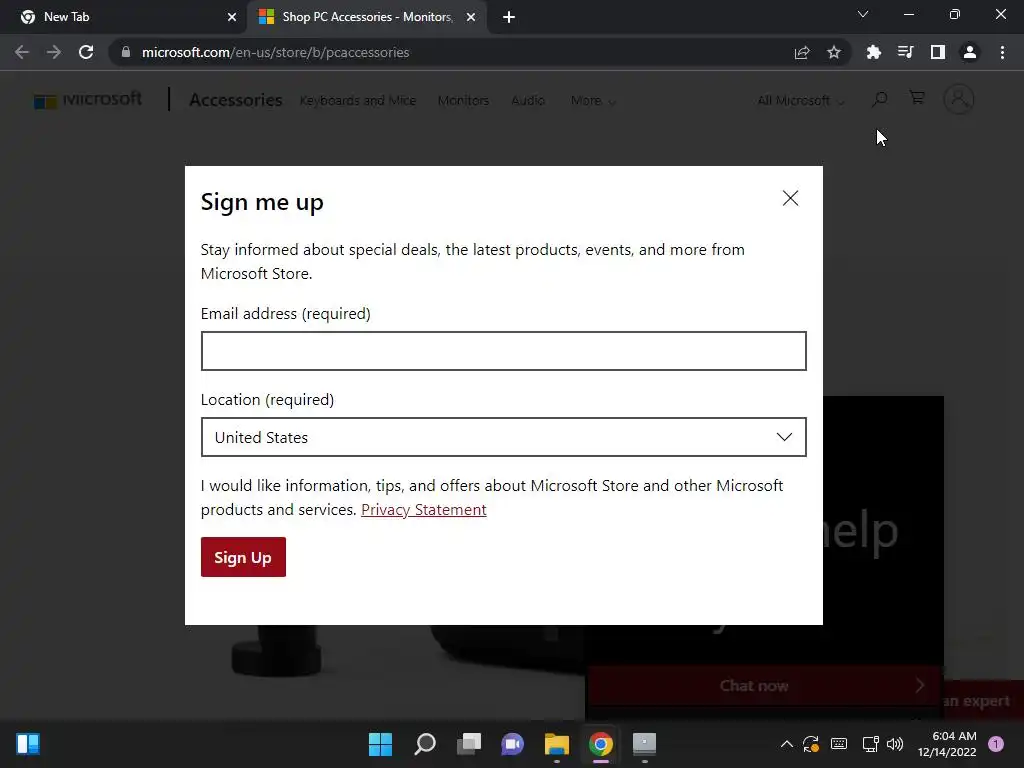Viewport: 1024px width, 768px height.
Task: Launch the Chat app from taskbar
Action: click(x=513, y=744)
